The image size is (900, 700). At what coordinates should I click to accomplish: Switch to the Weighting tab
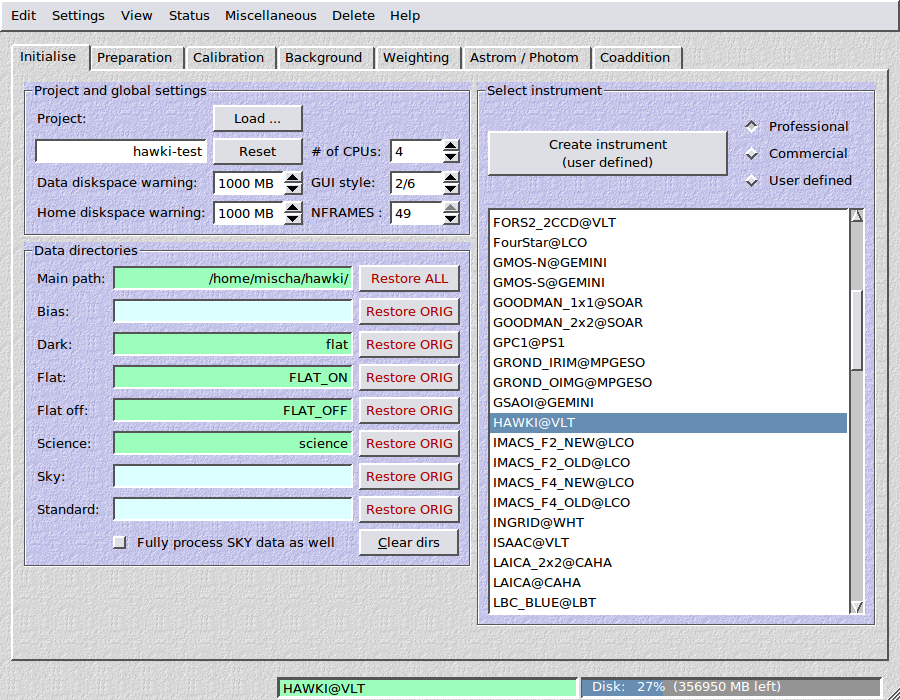click(x=416, y=57)
